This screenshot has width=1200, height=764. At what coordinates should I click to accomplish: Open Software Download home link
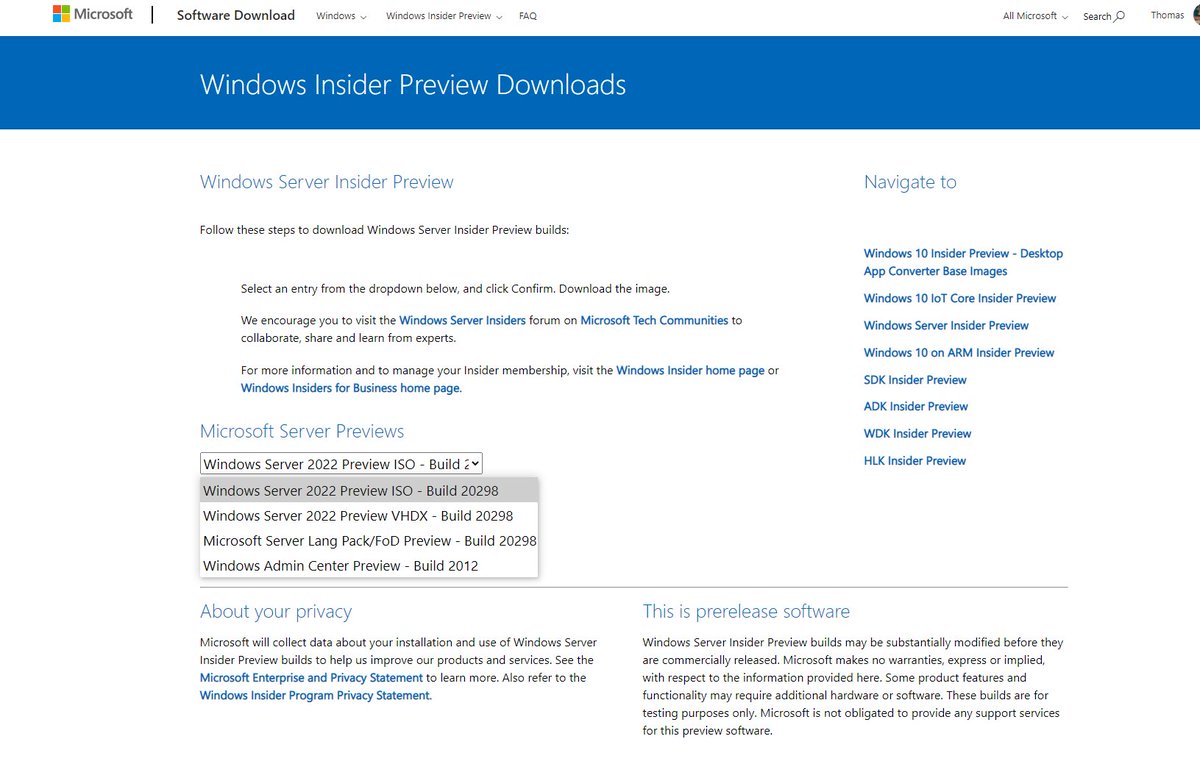236,15
